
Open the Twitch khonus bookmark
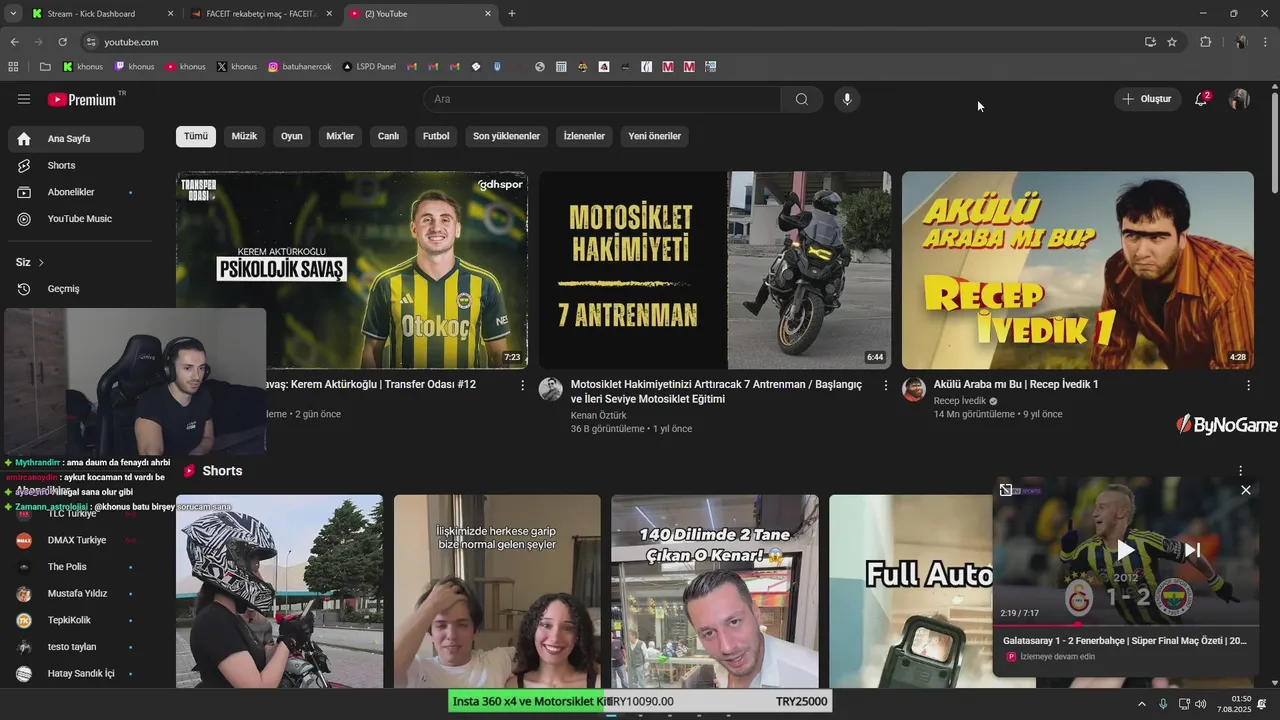point(135,67)
